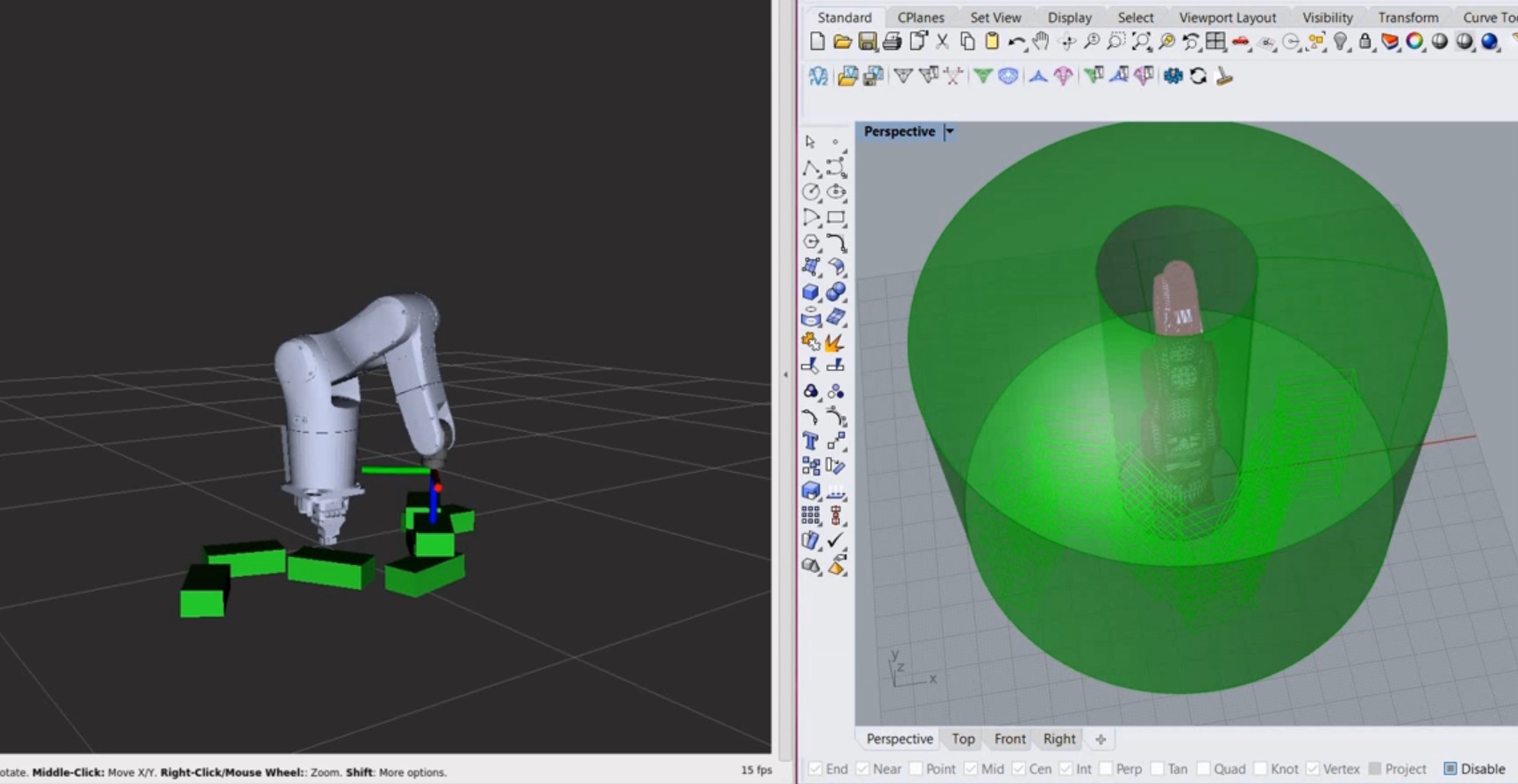This screenshot has height=784, width=1518.
Task: Select the Text tool in sidebar
Action: (x=811, y=441)
